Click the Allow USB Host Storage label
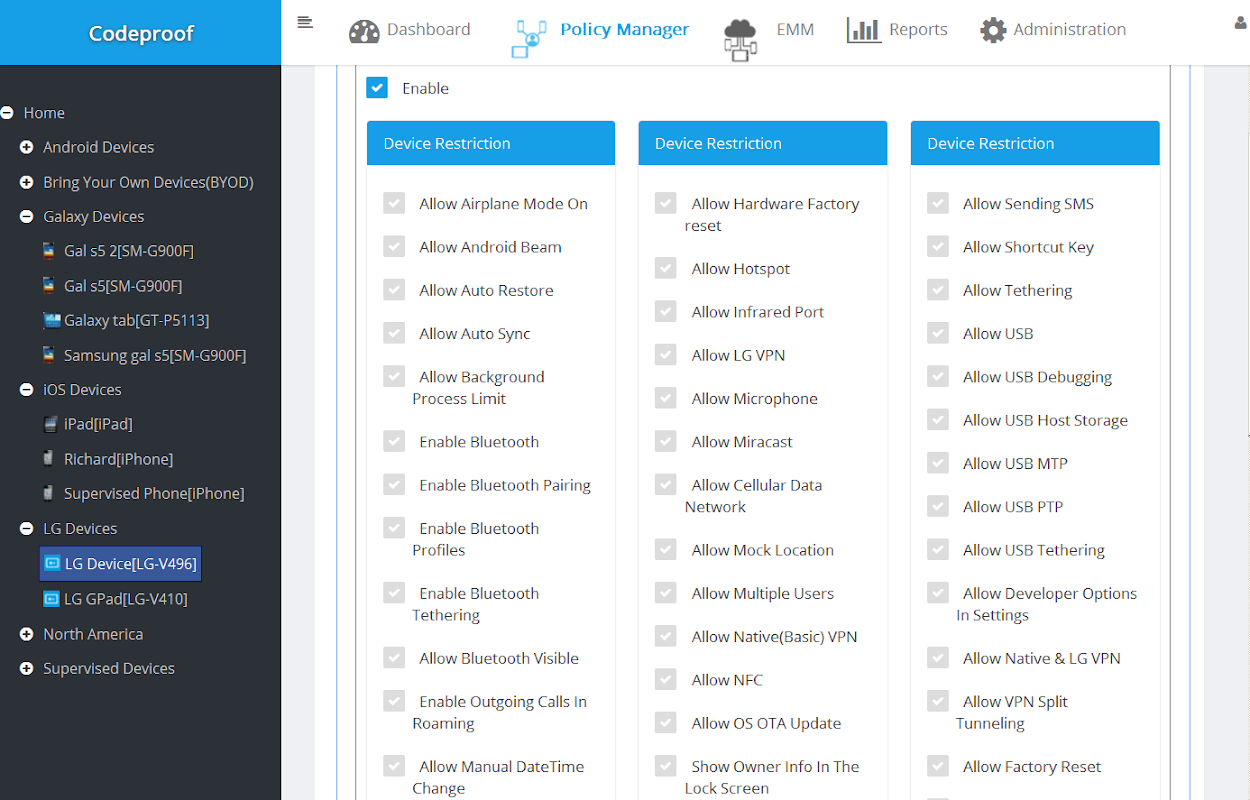Screen dimensions: 1250x800 coord(1045,420)
